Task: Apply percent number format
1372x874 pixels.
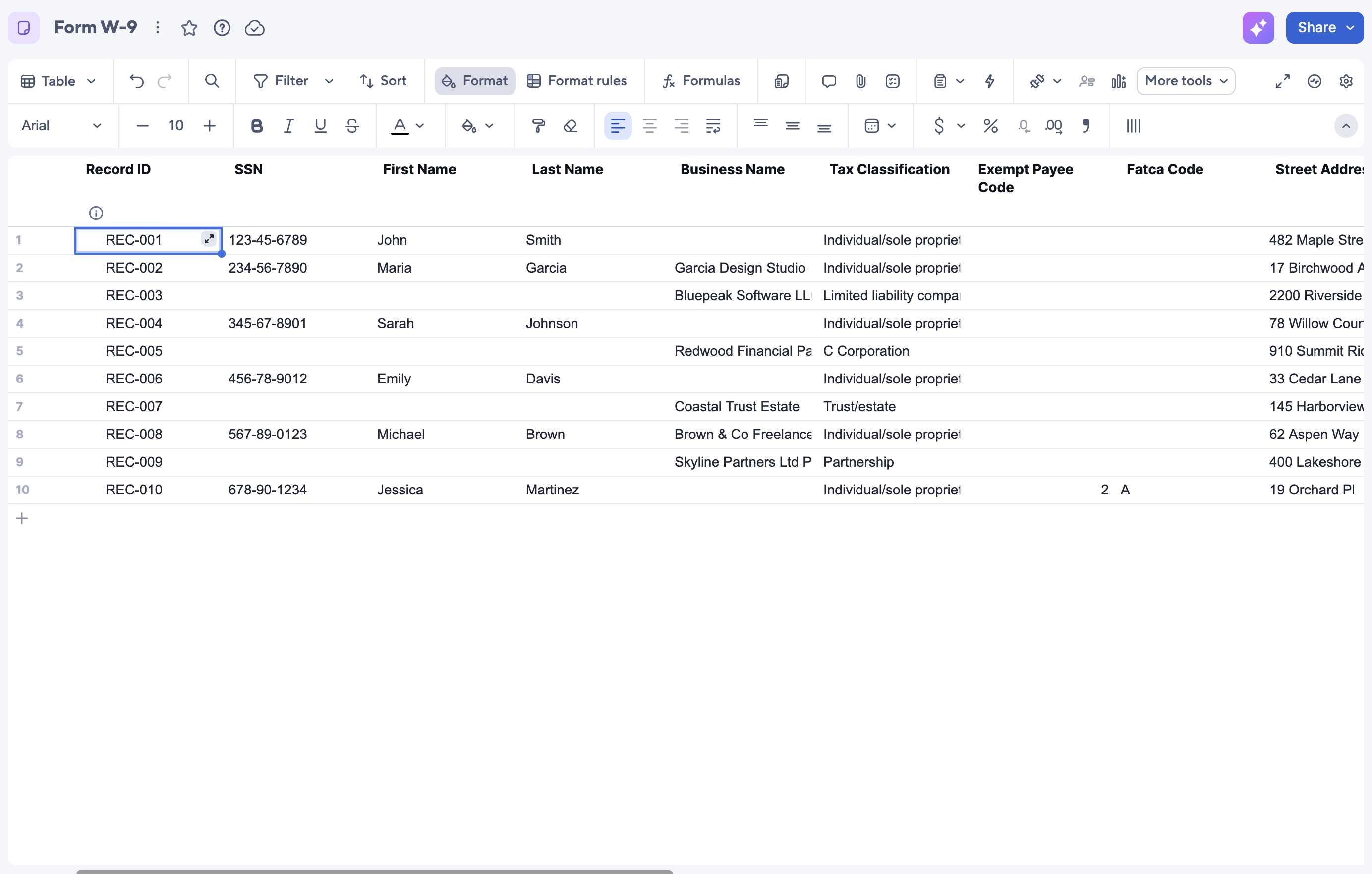Action: [x=991, y=126]
